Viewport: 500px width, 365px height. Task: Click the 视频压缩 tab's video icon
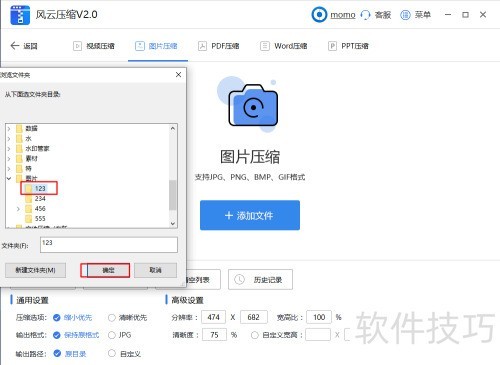coord(77,46)
